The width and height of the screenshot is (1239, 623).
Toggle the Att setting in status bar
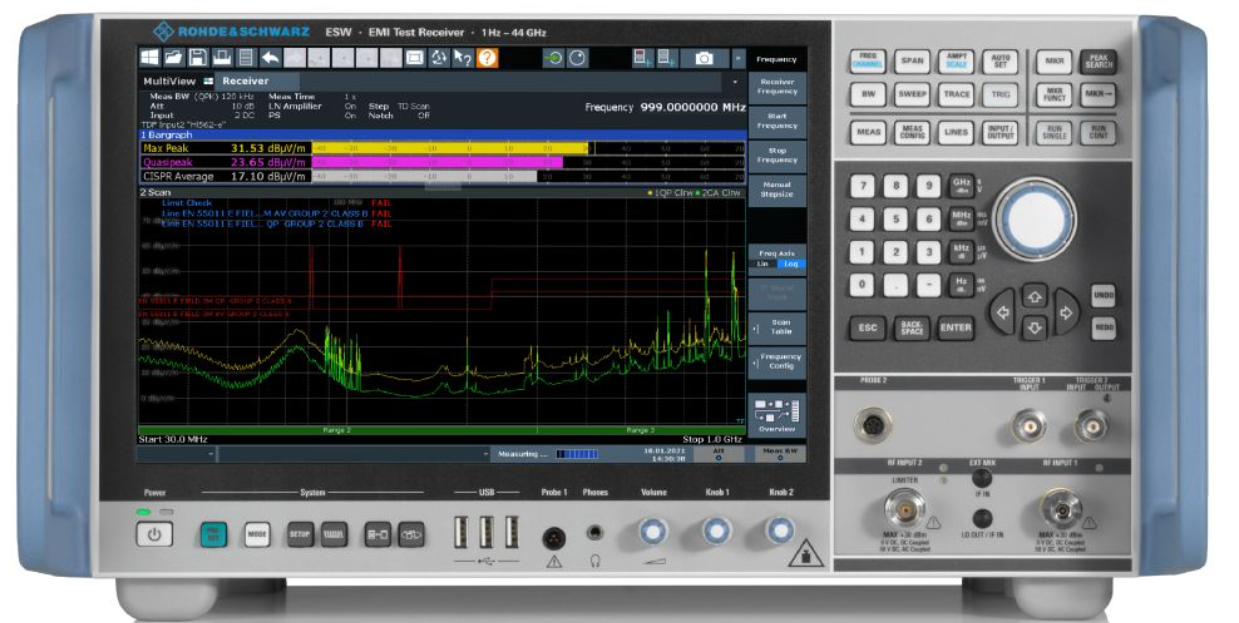(x=717, y=454)
